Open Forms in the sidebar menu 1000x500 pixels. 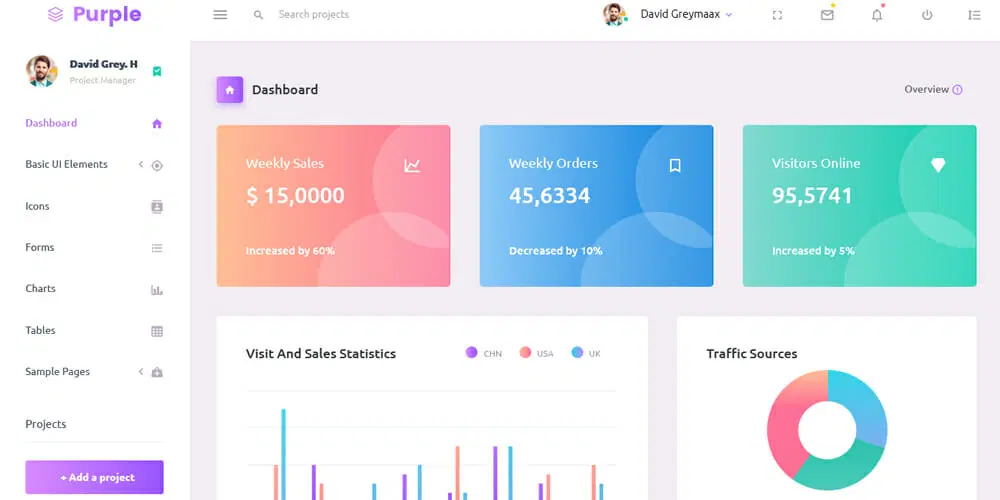(40, 247)
